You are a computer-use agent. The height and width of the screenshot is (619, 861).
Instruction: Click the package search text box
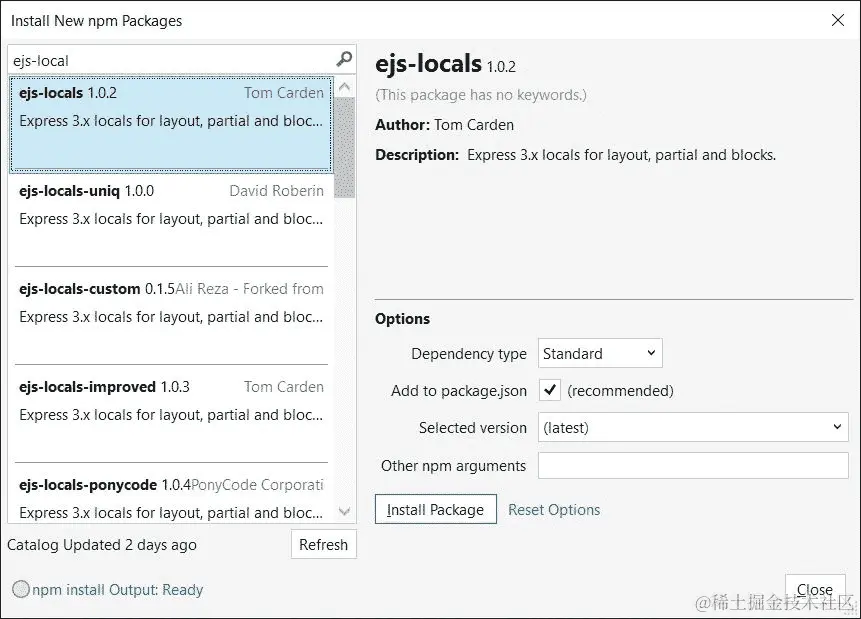tap(170, 60)
